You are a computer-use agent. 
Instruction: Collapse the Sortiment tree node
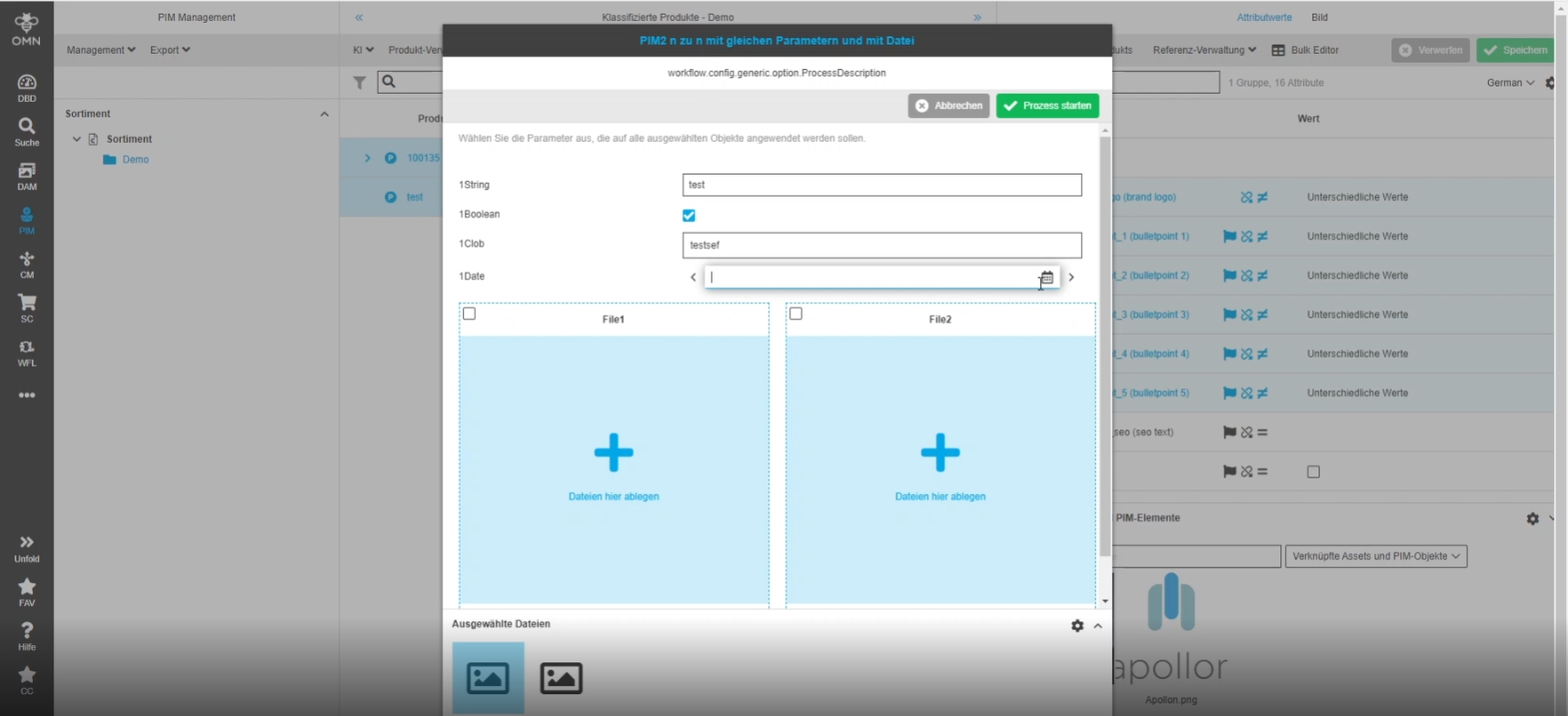tap(77, 139)
